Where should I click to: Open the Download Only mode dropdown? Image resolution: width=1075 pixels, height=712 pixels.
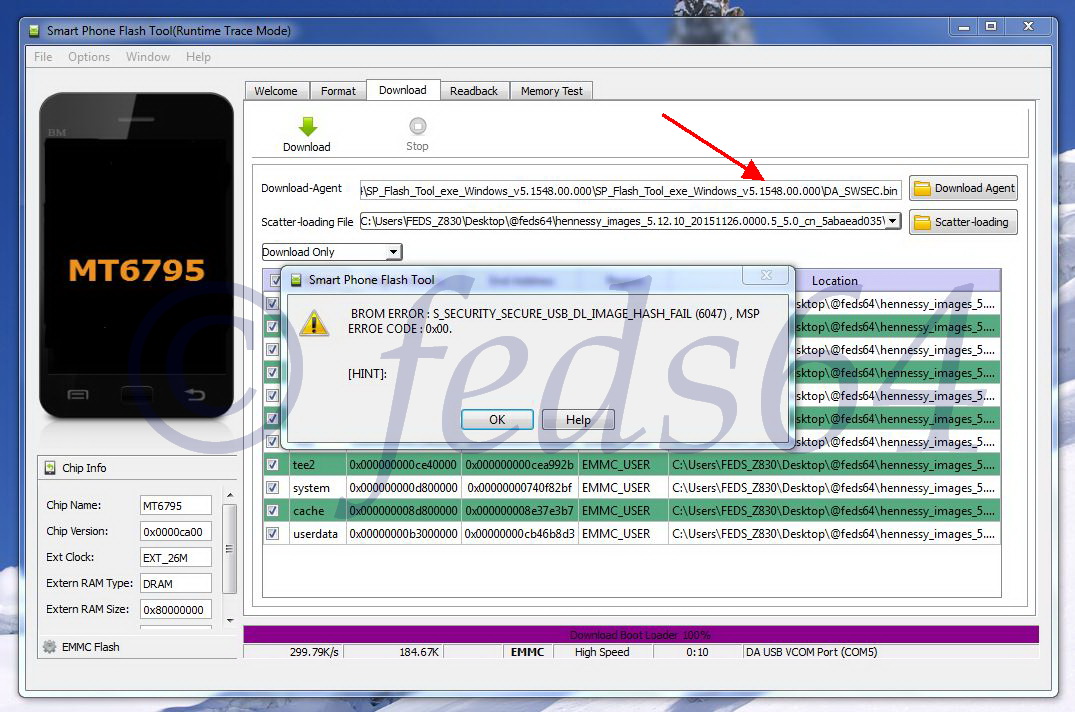coord(394,252)
